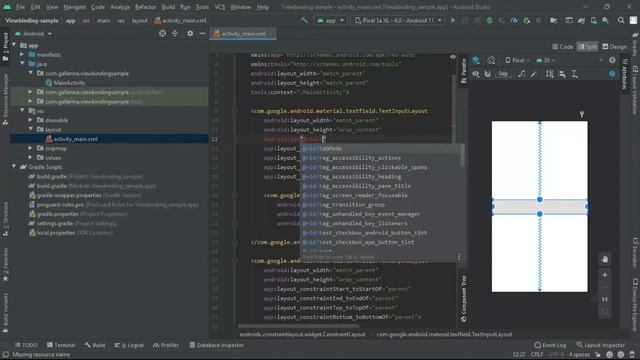Click the Guidelines icon in design toolbar
Image resolution: width=640 pixels, height=360 pixels.
click(x=574, y=74)
